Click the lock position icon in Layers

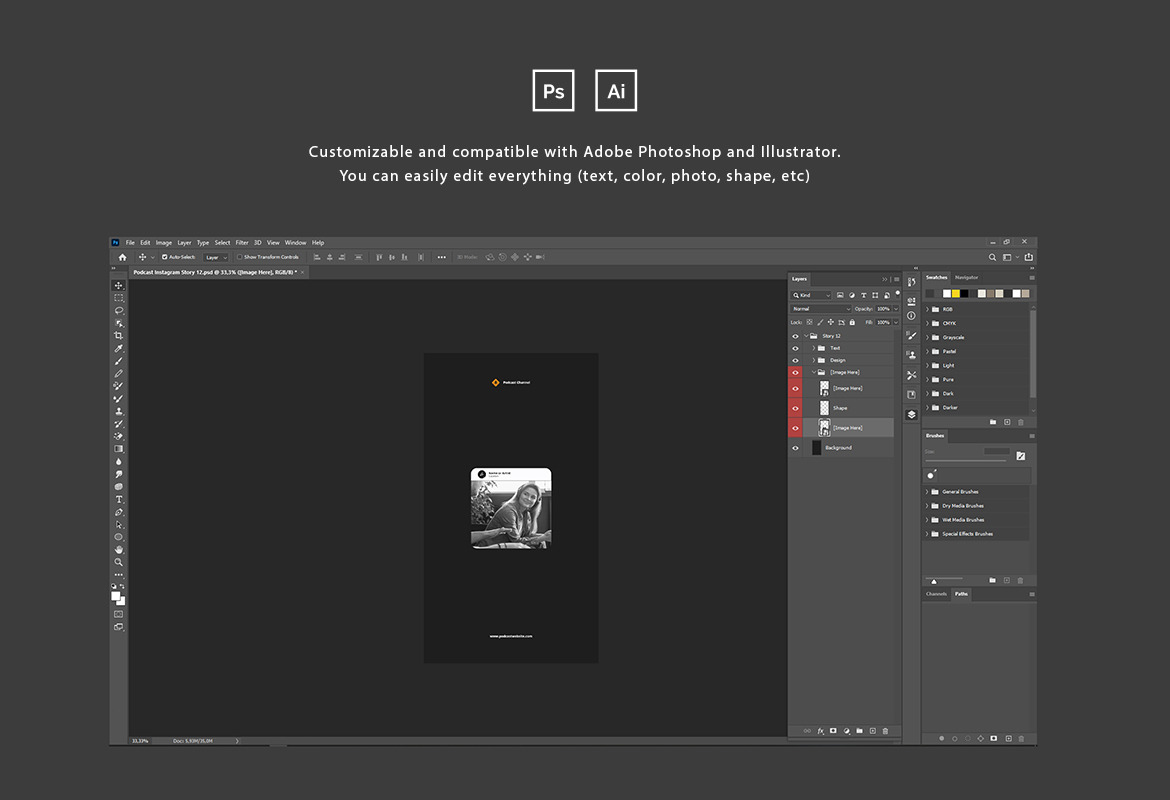click(830, 322)
